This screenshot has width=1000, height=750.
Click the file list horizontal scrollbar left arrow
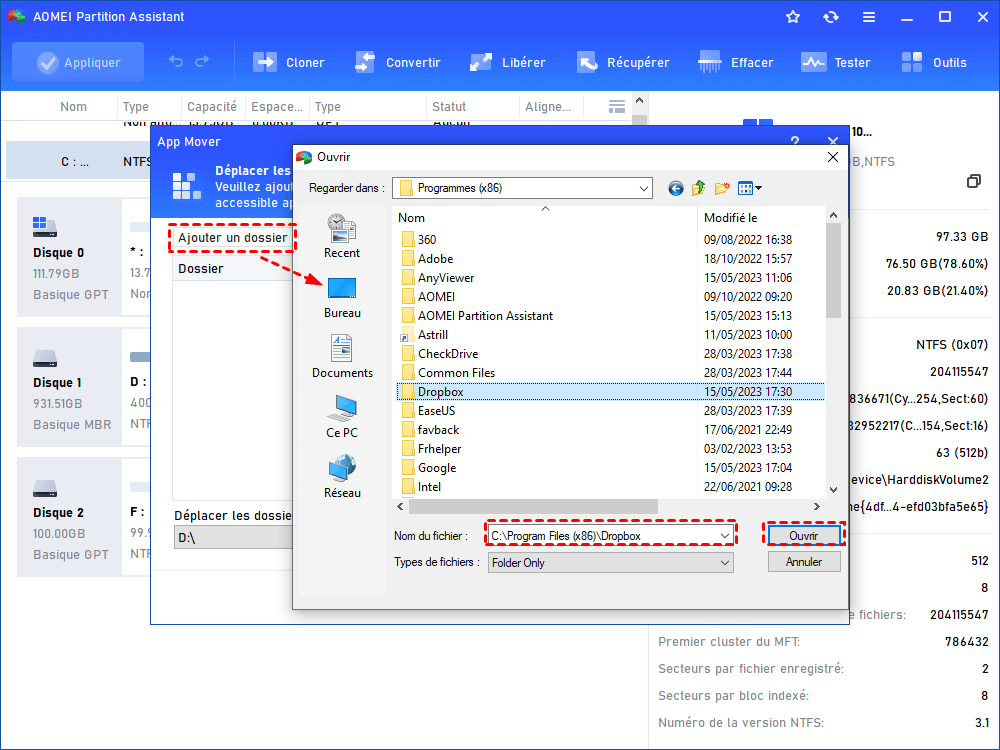(x=400, y=506)
